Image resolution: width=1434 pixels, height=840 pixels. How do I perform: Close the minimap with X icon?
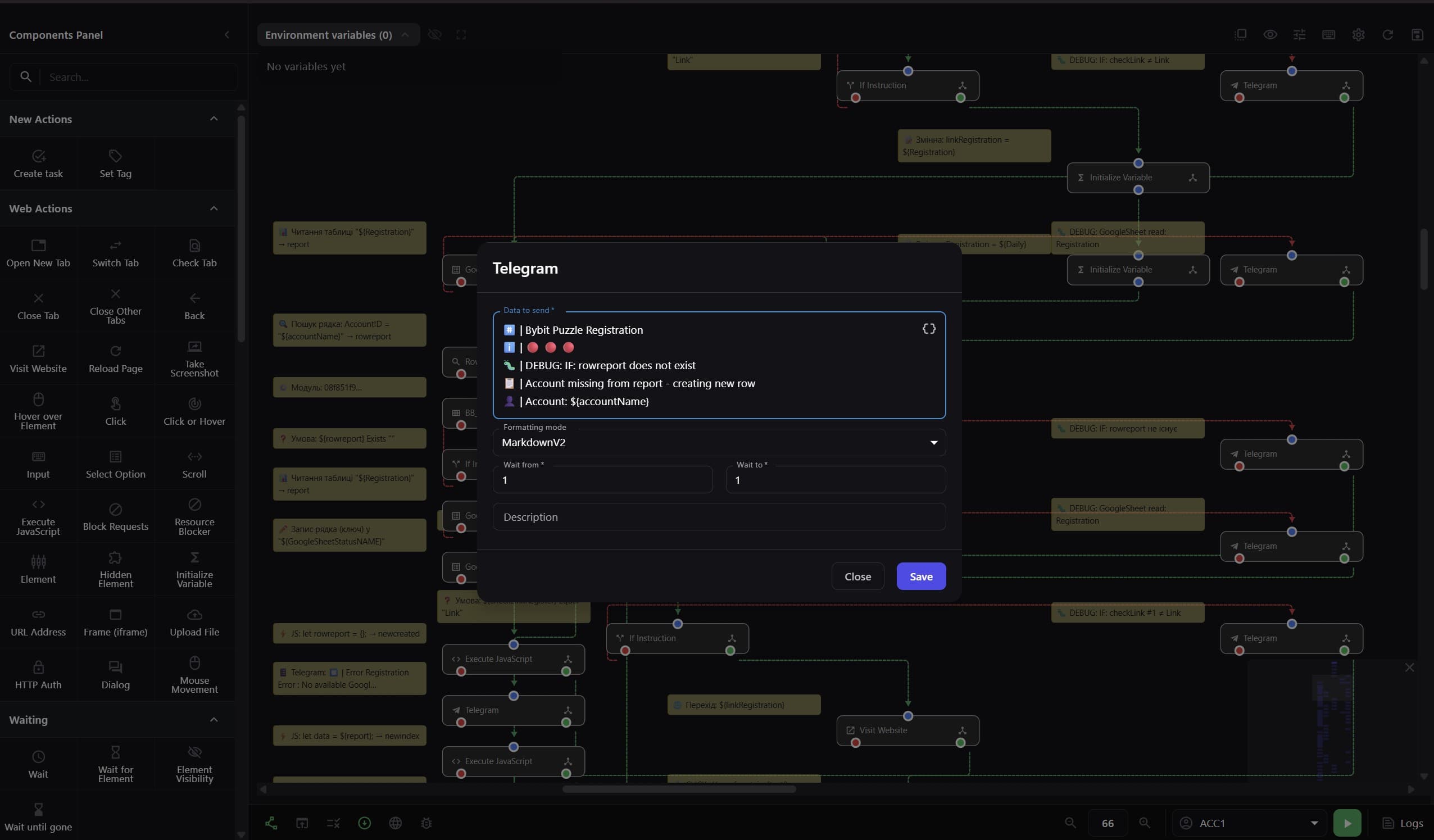pos(1409,667)
